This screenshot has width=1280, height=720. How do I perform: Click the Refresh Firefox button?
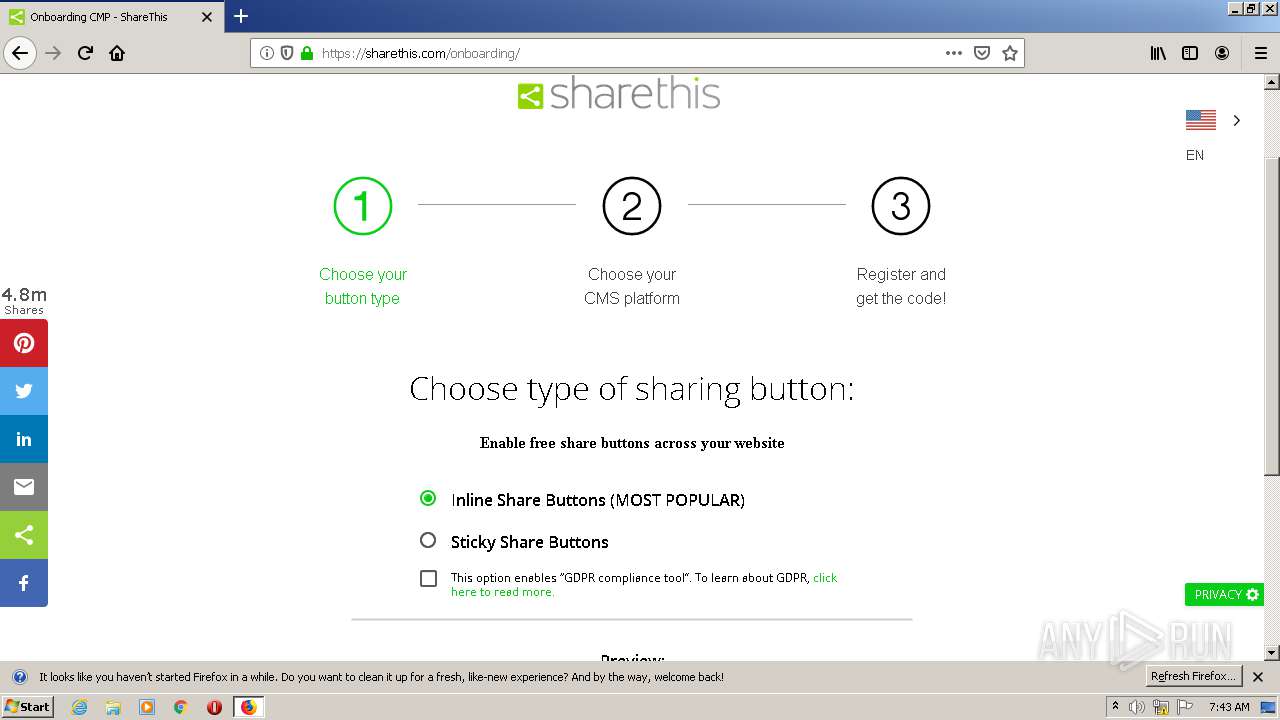[x=1193, y=677]
